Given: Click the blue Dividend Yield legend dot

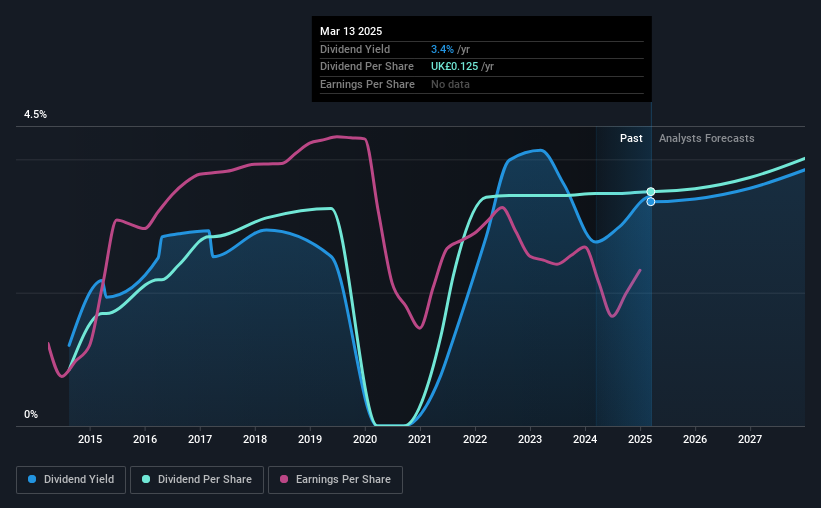Looking at the screenshot, I should point(32,479).
